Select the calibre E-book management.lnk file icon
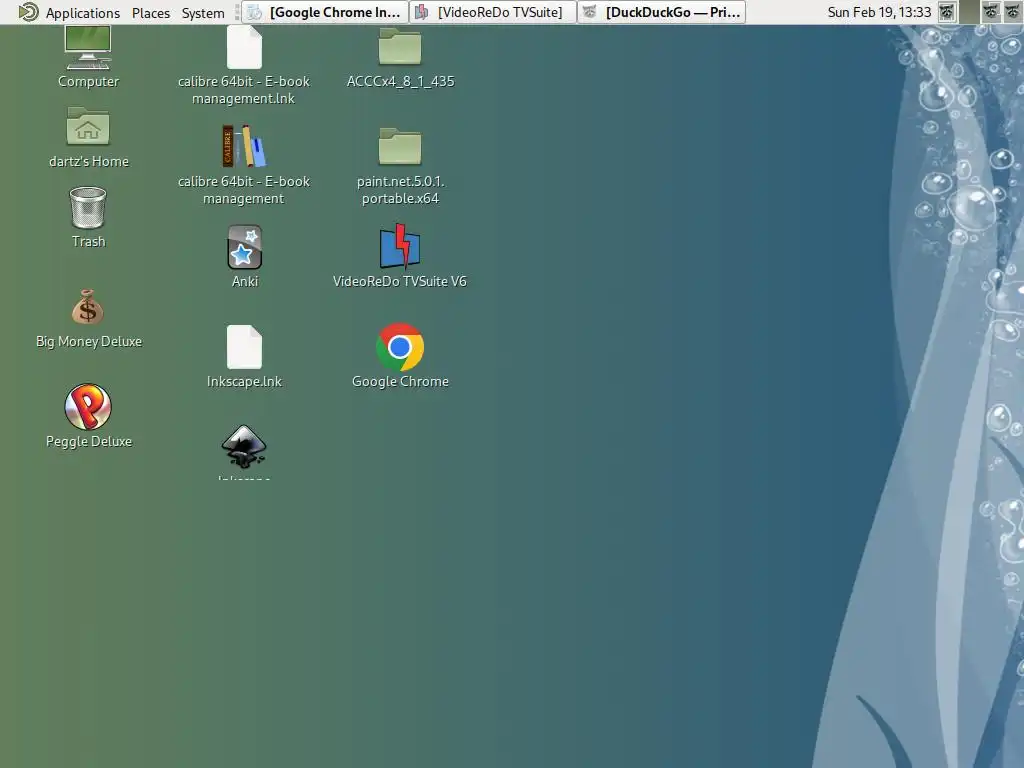Viewport: 1024px width, 768px height. [244, 48]
